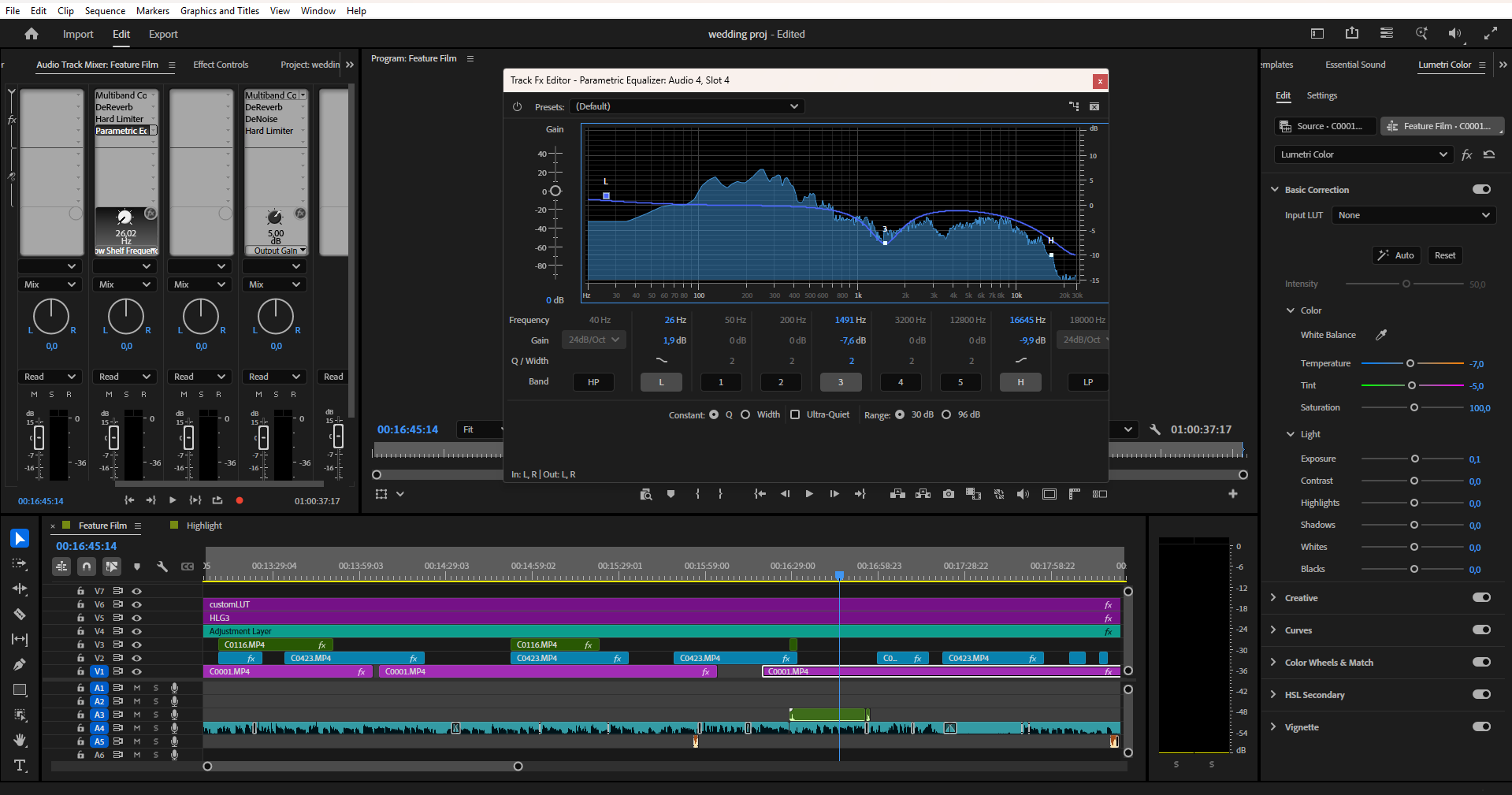
Task: Select the customLUT clip on V6
Action: (662, 604)
